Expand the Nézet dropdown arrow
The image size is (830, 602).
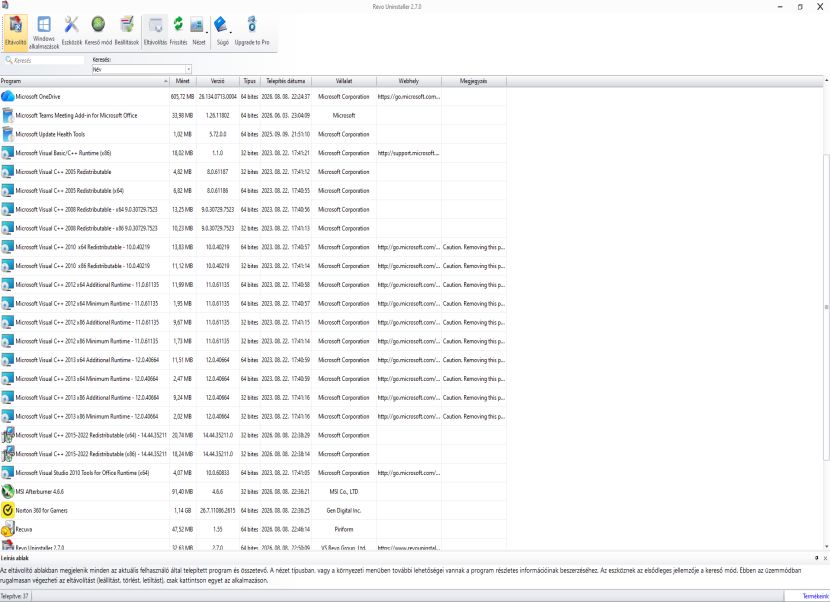[x=207, y=32]
